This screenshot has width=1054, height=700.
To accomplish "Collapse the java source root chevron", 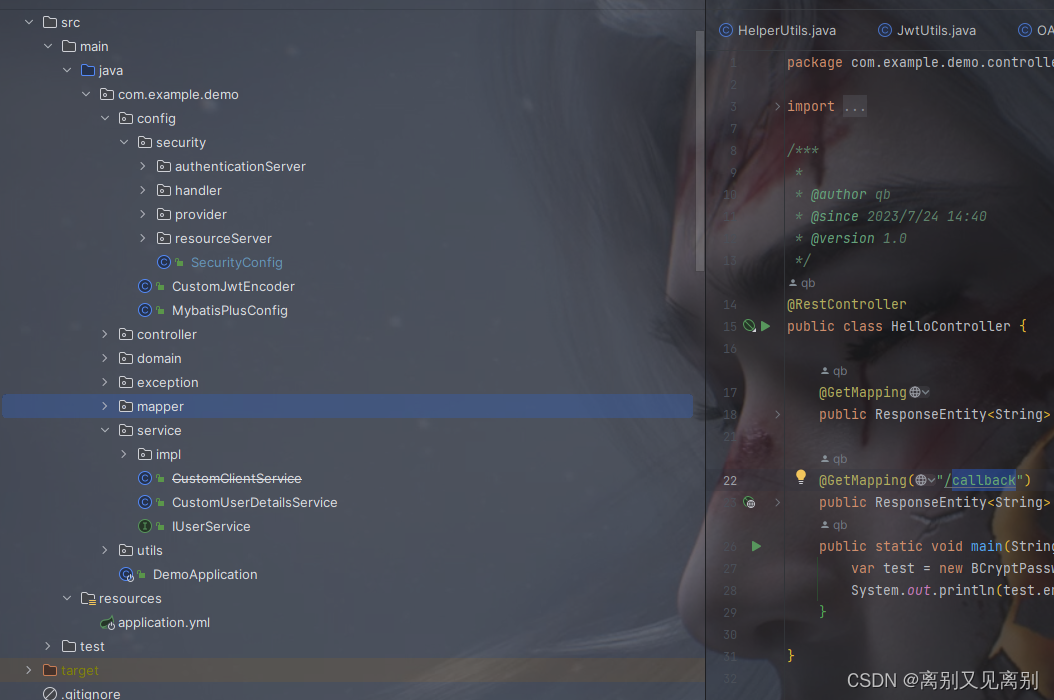I will tap(67, 70).
